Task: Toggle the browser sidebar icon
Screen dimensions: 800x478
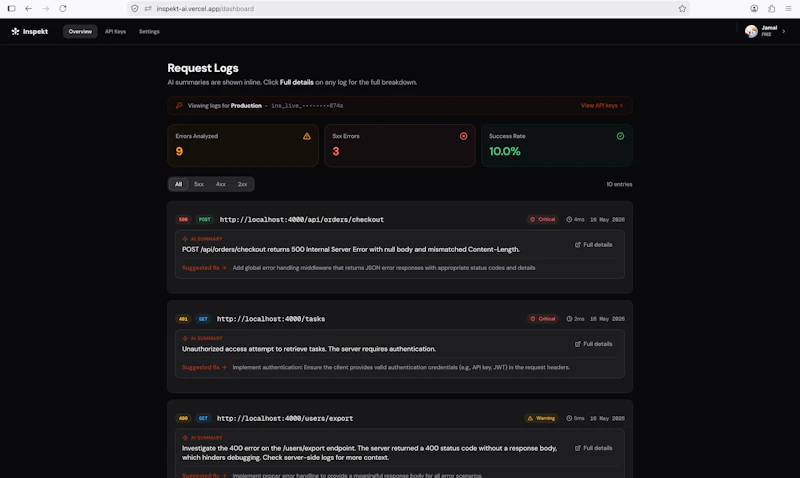Action: 11,9
